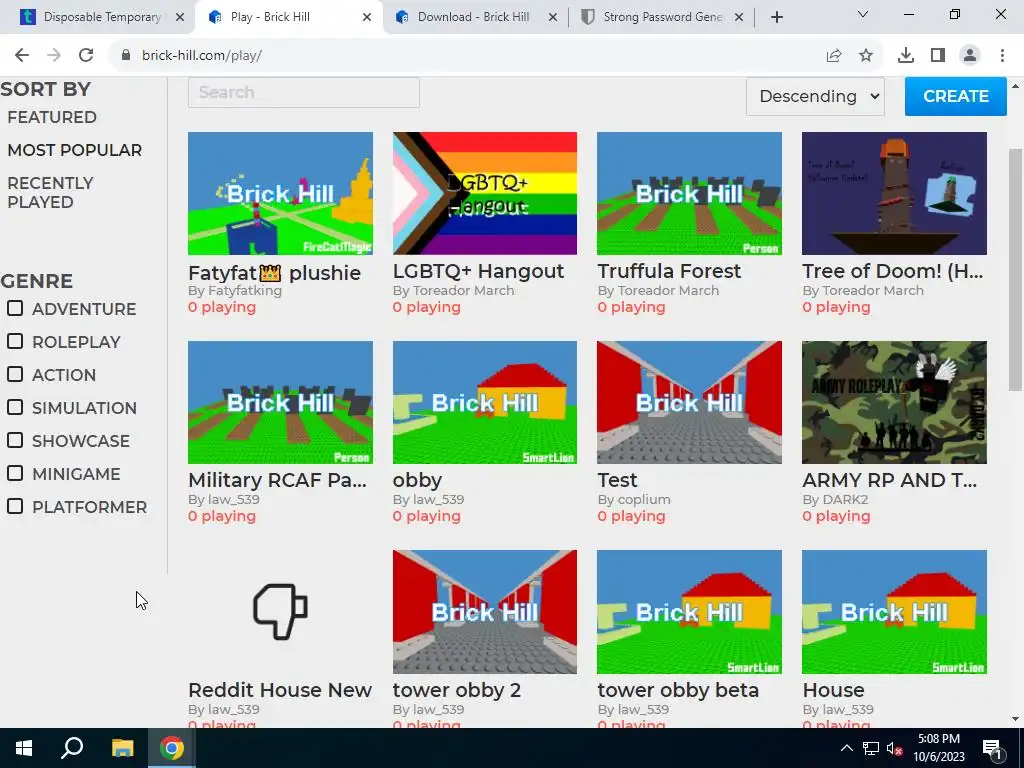This screenshot has height=768, width=1024.
Task: Show hidden system tray icons
Action: tap(846, 748)
